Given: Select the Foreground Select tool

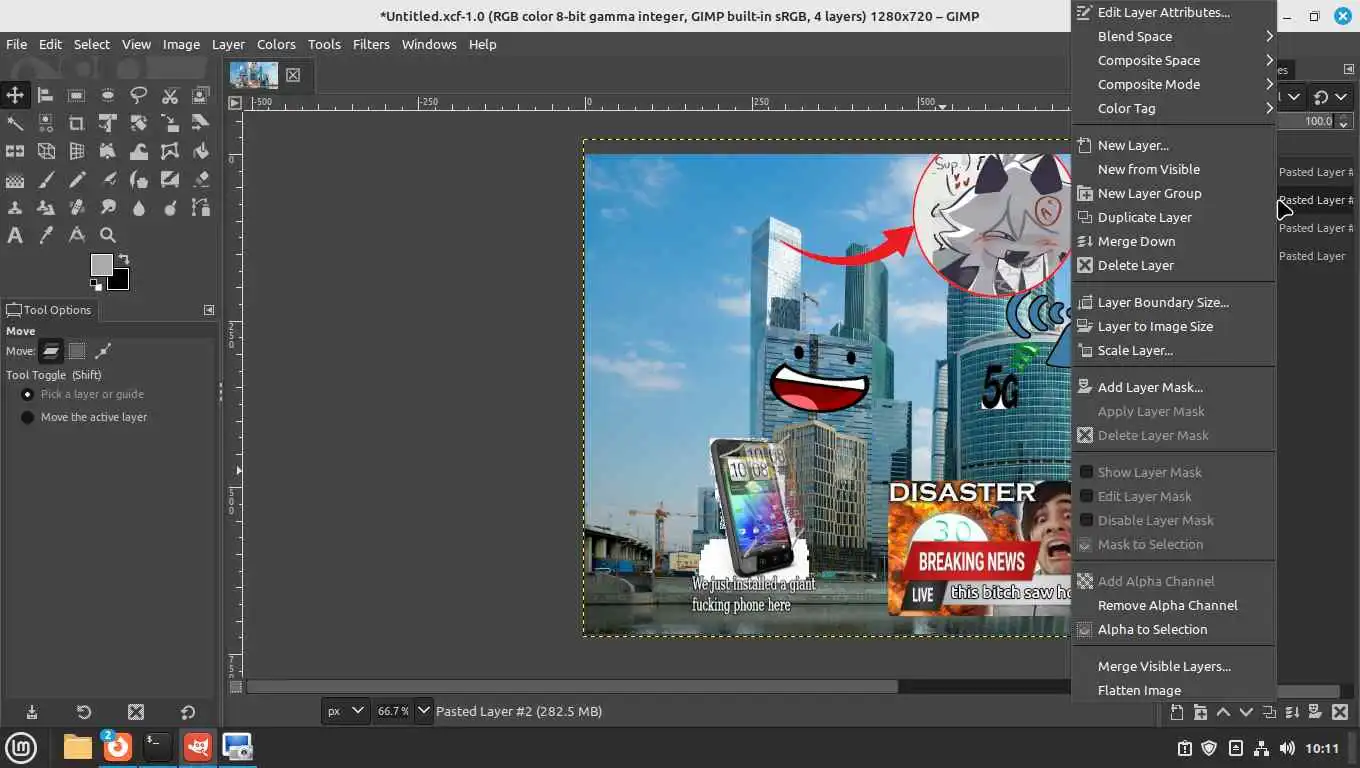Looking at the screenshot, I should coord(201,96).
